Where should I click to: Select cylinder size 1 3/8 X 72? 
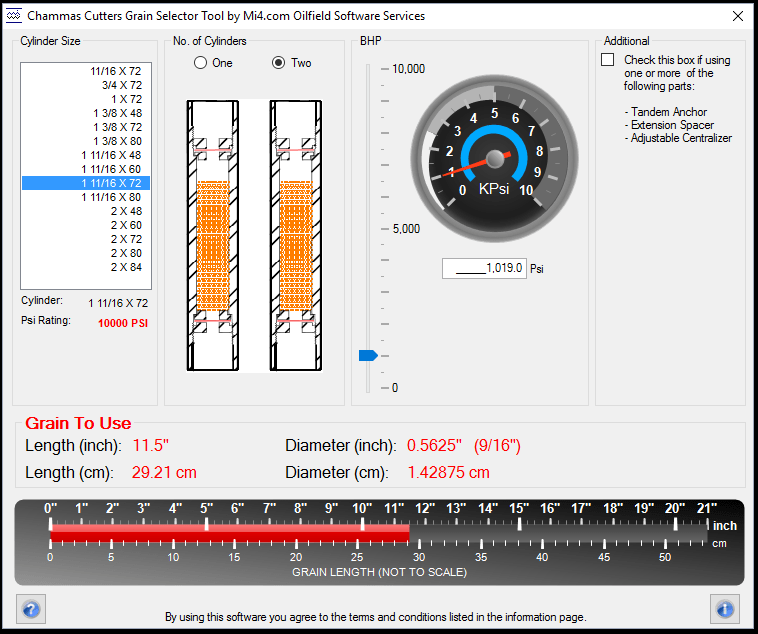tap(86, 127)
